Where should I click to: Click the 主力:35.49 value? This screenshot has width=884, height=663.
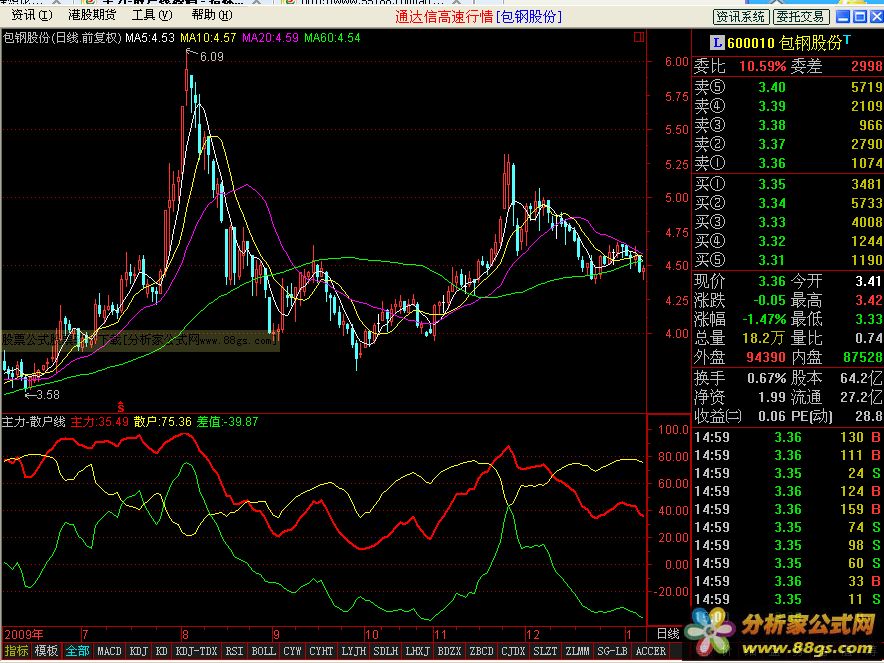(100, 422)
